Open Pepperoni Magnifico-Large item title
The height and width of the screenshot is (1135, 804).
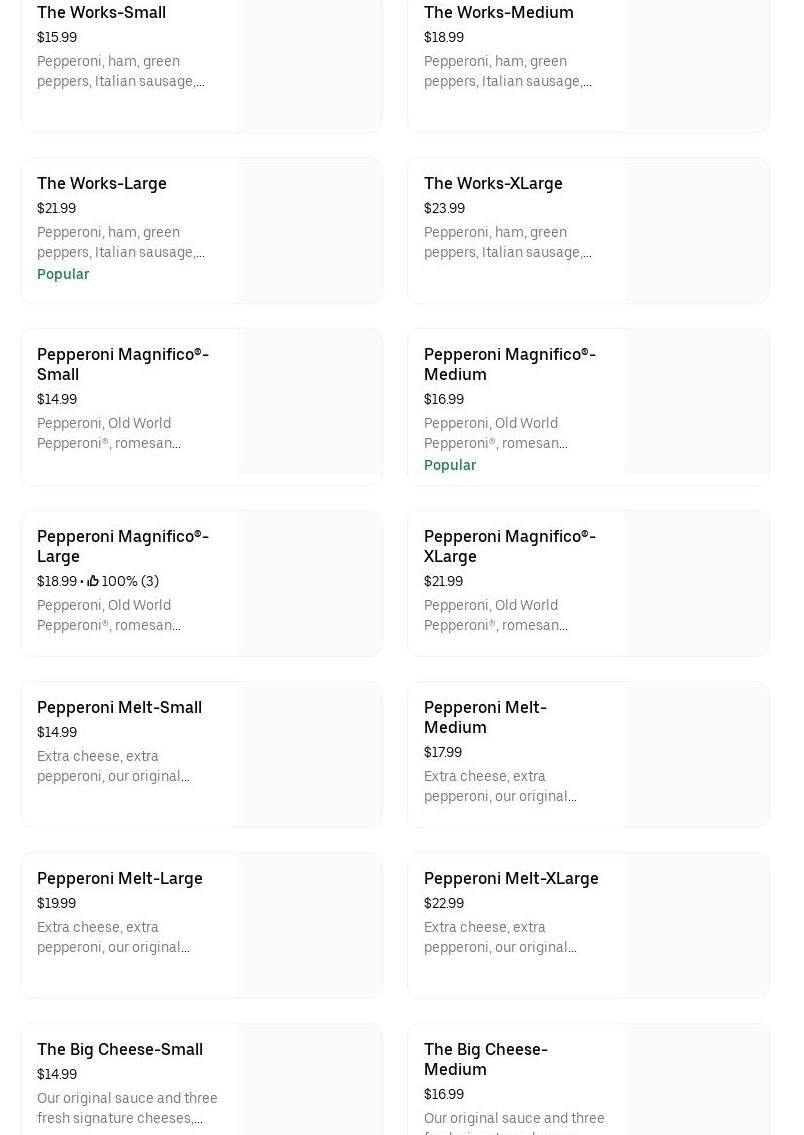click(x=122, y=546)
